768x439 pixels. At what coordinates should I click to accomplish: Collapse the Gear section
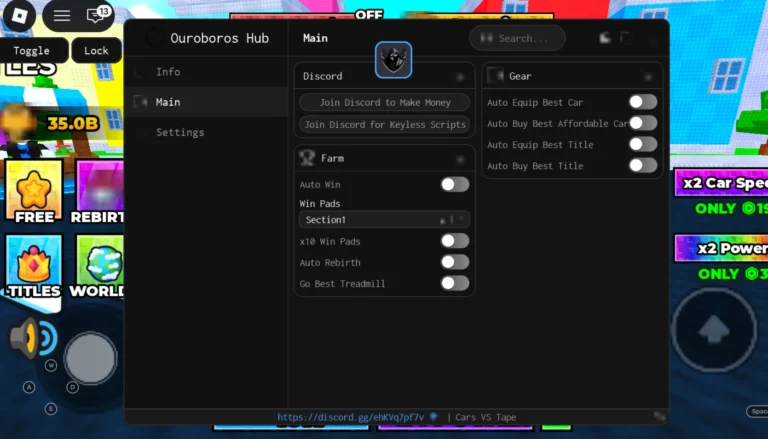coord(648,76)
